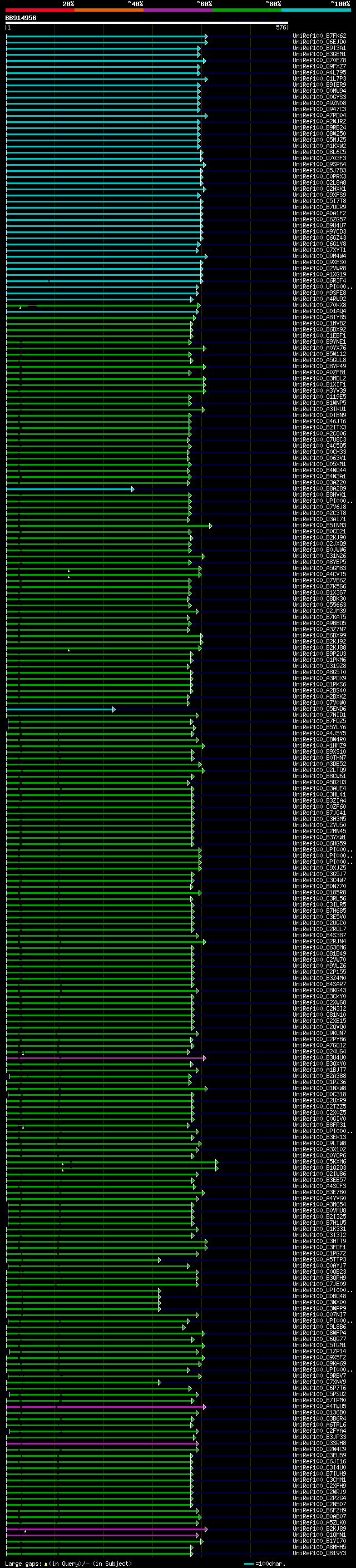Open entry UniRef100_Q947C3
This screenshot has height=1568, width=356.
tap(319, 110)
